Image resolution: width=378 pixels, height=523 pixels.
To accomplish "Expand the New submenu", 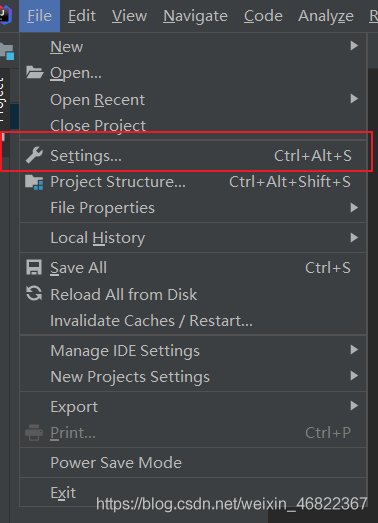I will coord(193,46).
